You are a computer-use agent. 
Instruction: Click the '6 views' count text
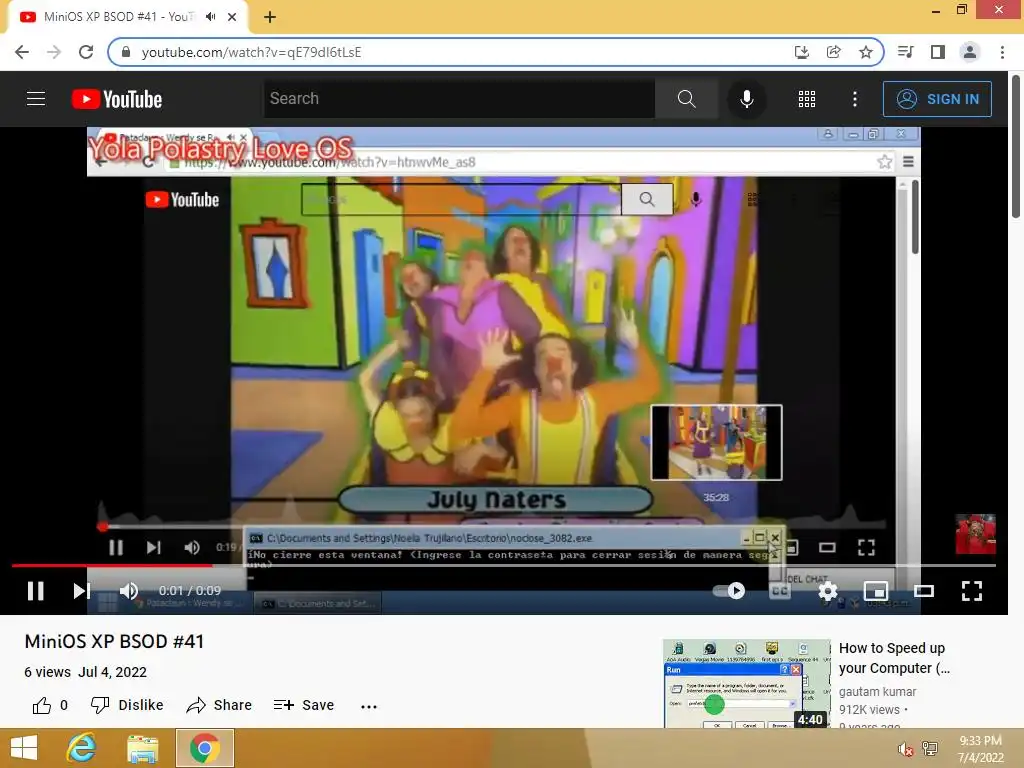[x=47, y=672]
